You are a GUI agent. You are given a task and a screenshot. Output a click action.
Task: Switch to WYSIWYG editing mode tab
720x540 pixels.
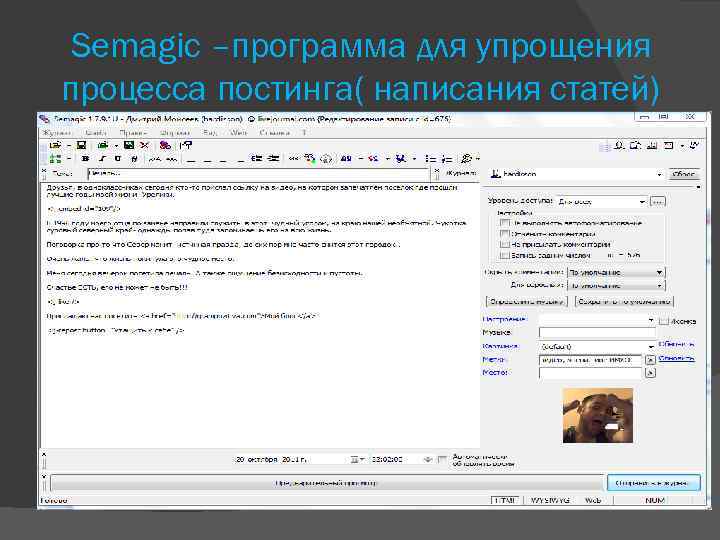coord(550,500)
